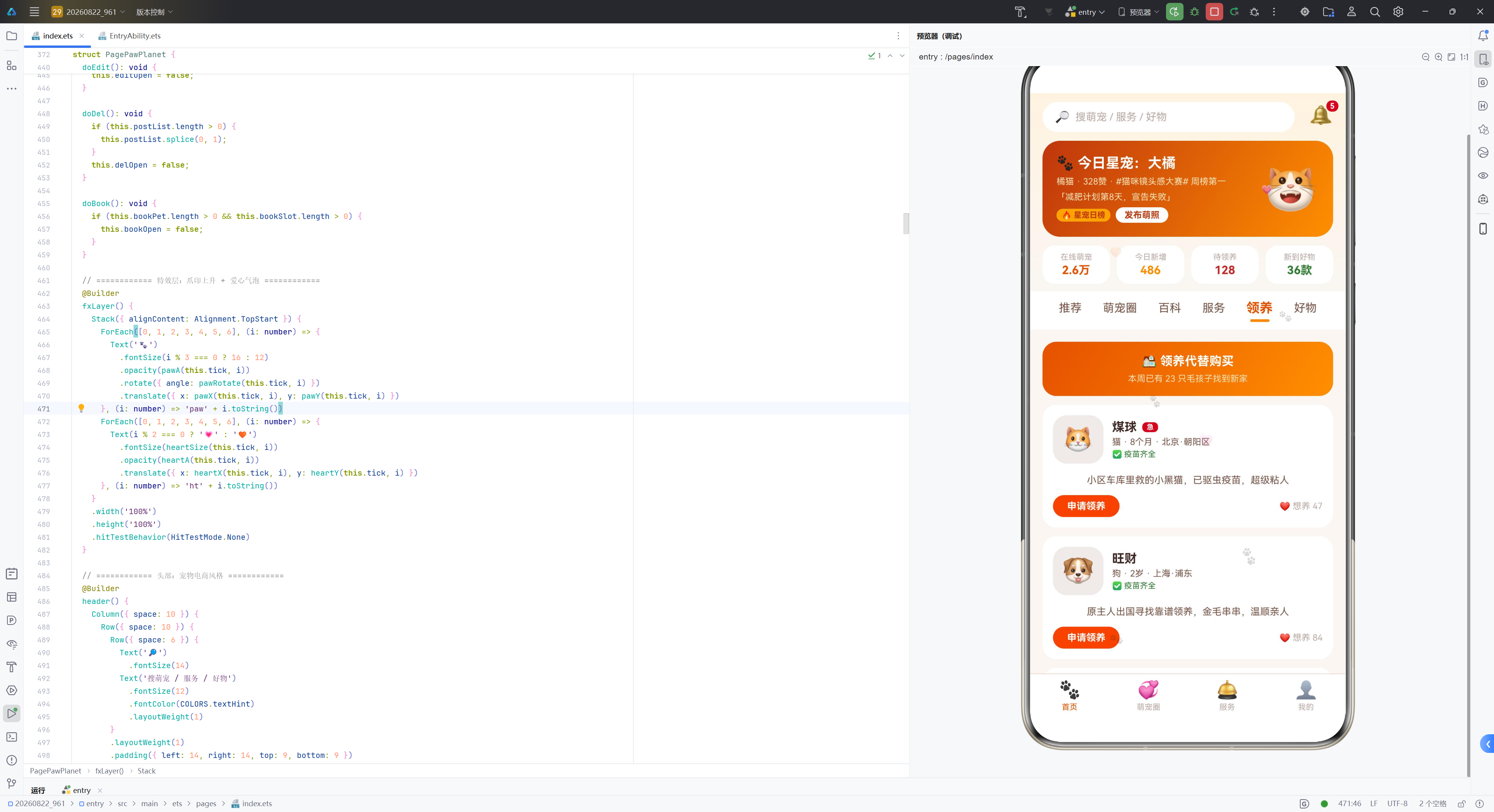The width and height of the screenshot is (1494, 812).
Task: Click the build hammer icon in top toolbar
Action: click(1020, 12)
